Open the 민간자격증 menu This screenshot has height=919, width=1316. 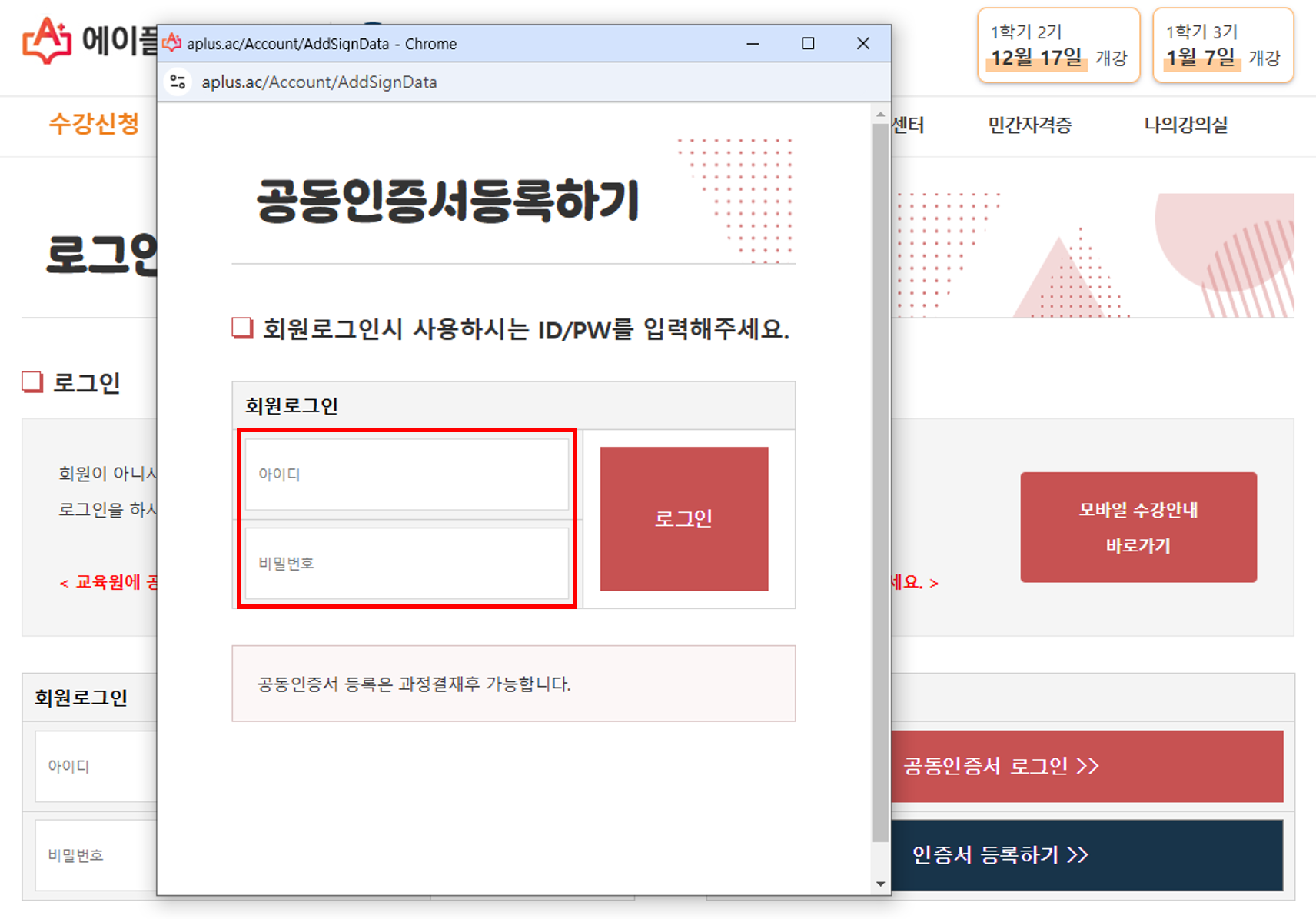[x=1031, y=125]
